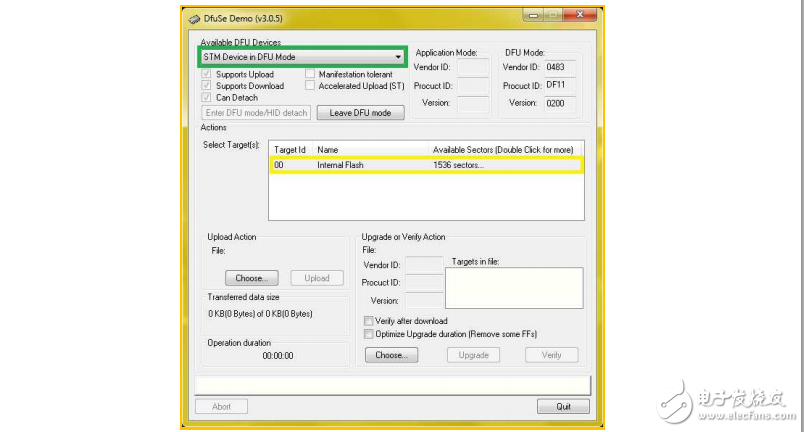Toggle the Supports Upload checkbox

pos(207,74)
